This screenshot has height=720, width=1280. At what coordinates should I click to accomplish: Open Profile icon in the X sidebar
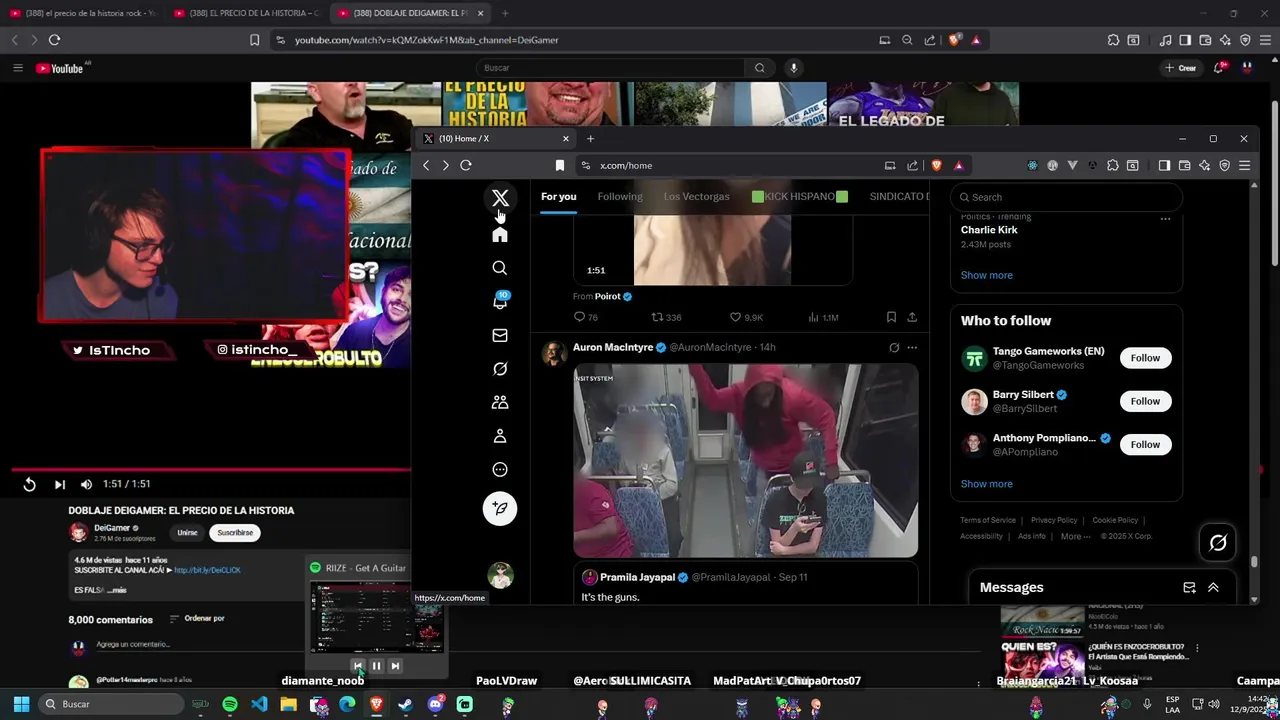coord(500,436)
